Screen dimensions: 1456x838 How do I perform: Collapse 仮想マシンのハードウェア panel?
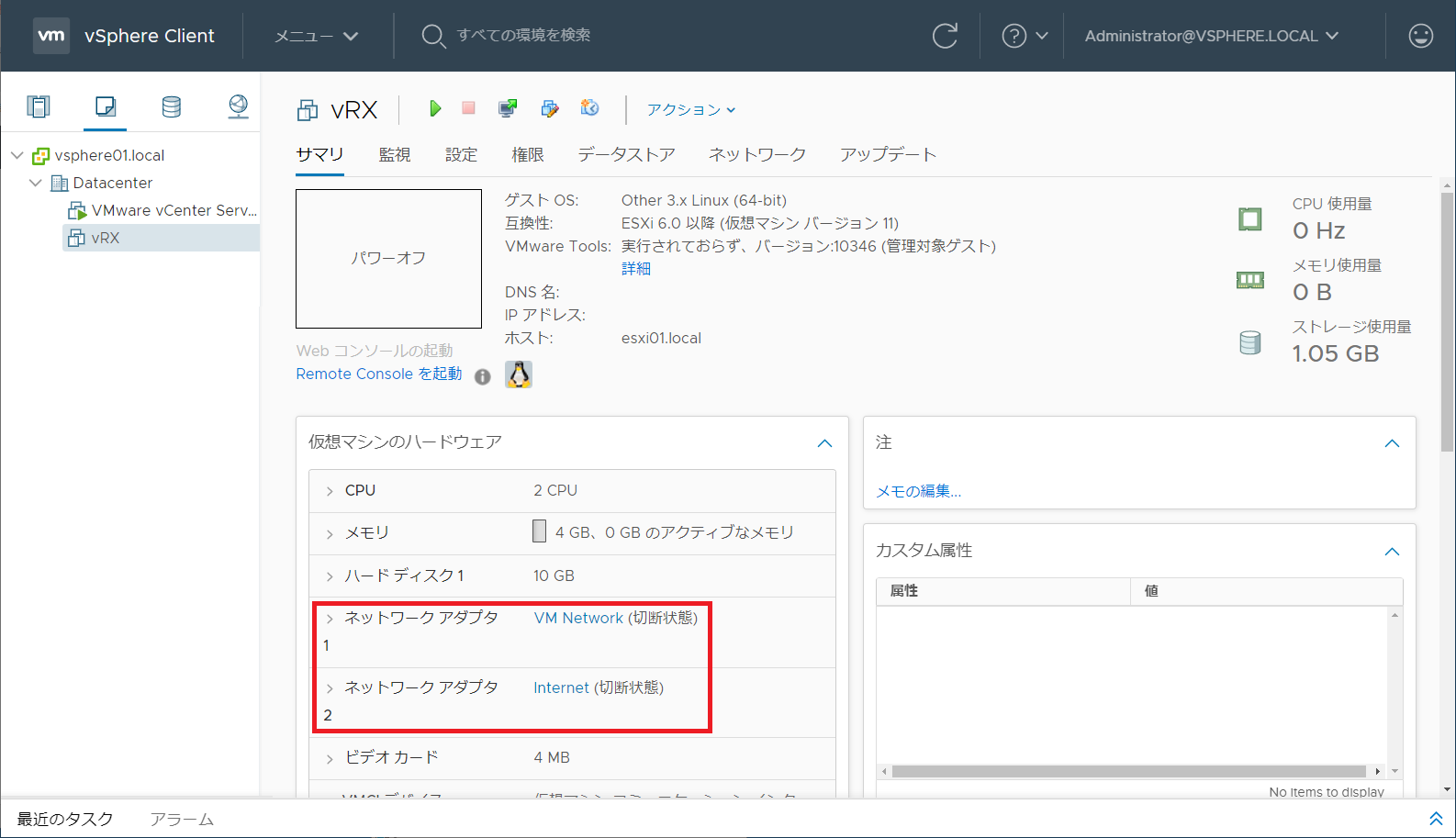824,443
